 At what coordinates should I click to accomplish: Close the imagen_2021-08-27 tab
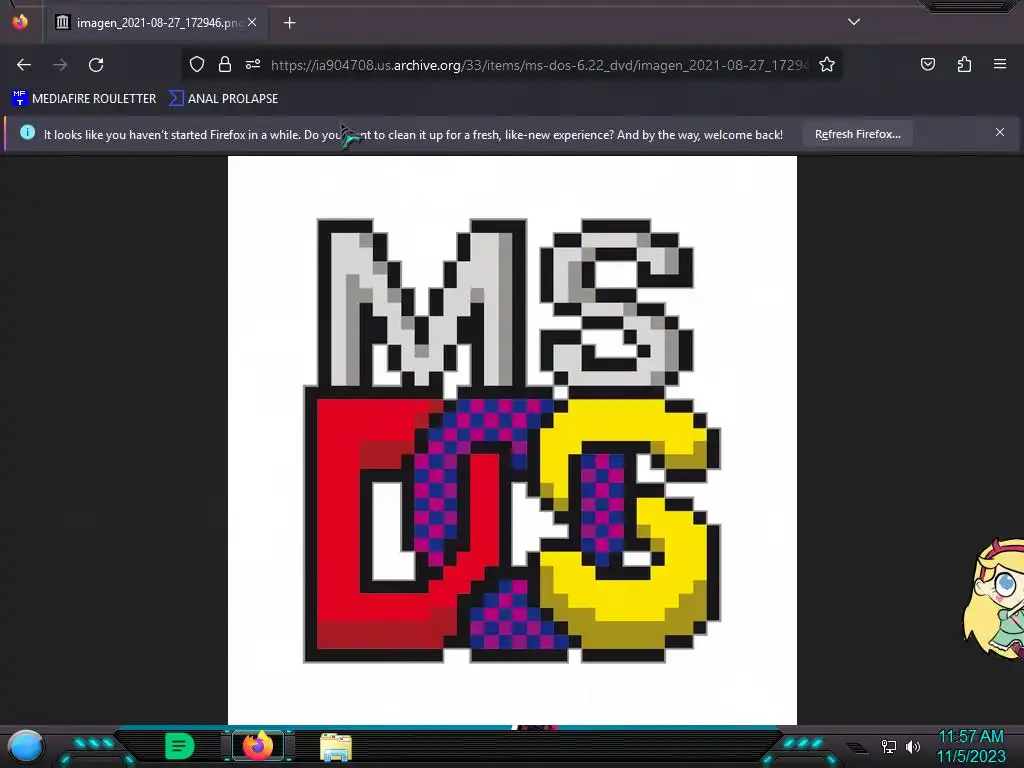point(252,22)
